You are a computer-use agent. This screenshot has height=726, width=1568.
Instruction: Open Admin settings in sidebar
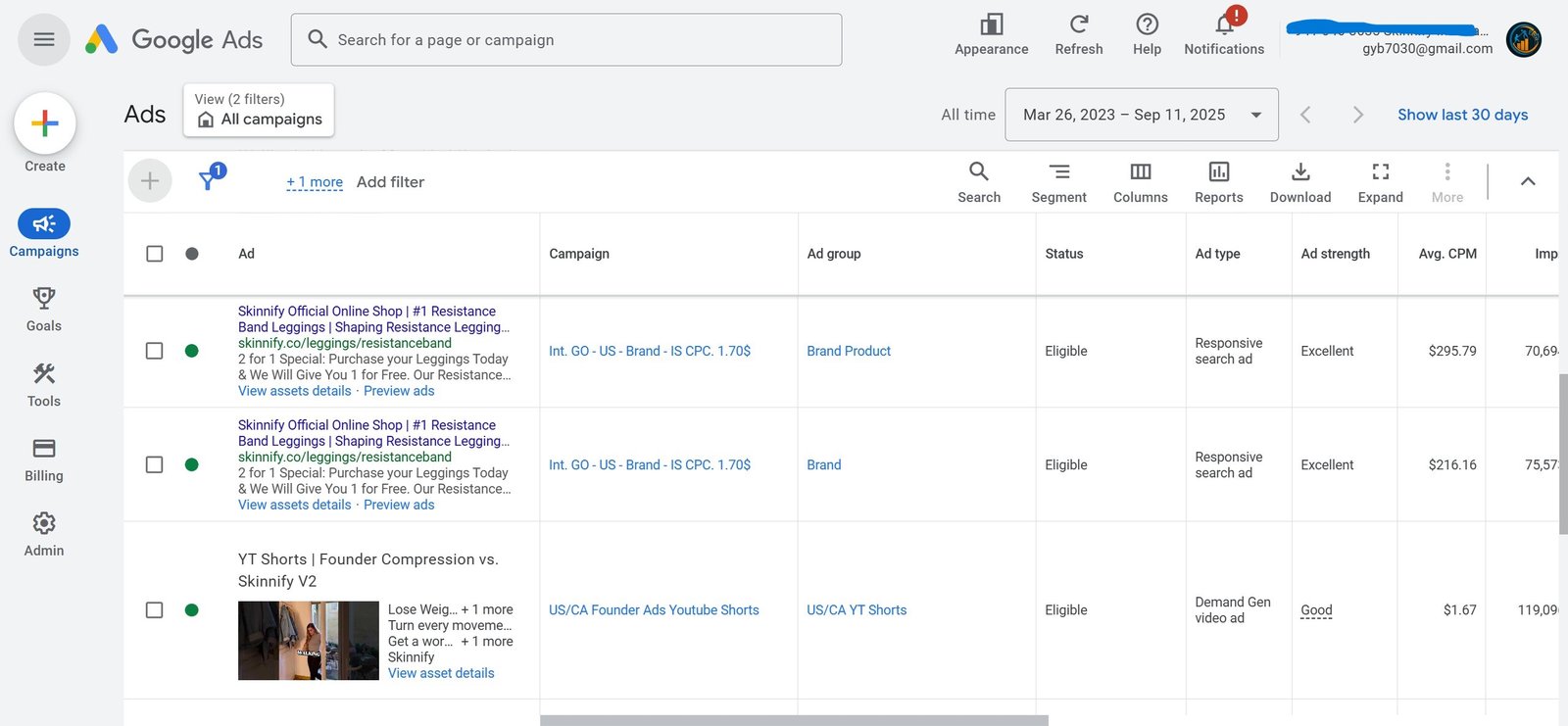click(x=44, y=535)
